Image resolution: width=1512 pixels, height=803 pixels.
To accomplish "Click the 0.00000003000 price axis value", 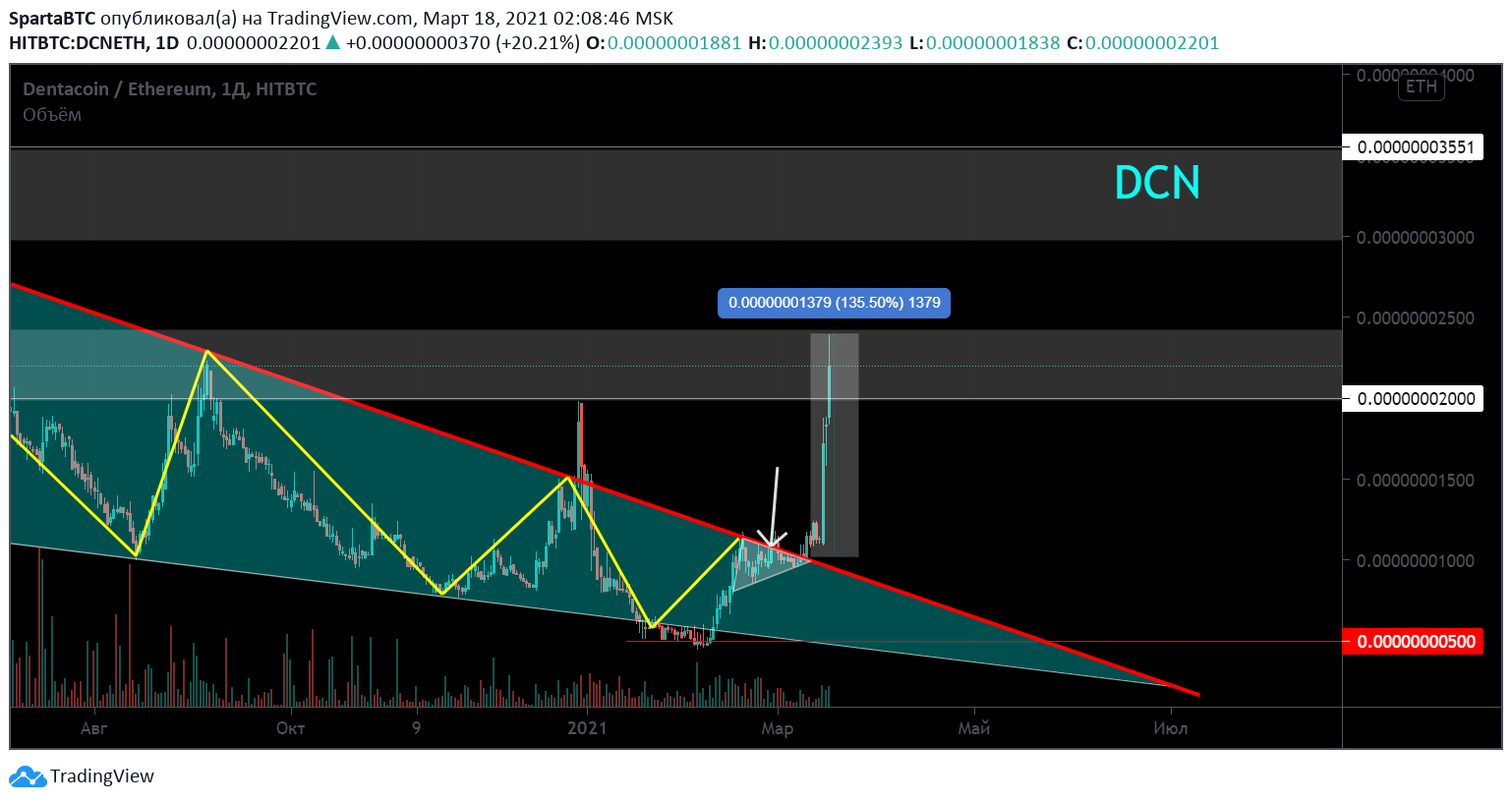I will [x=1416, y=238].
